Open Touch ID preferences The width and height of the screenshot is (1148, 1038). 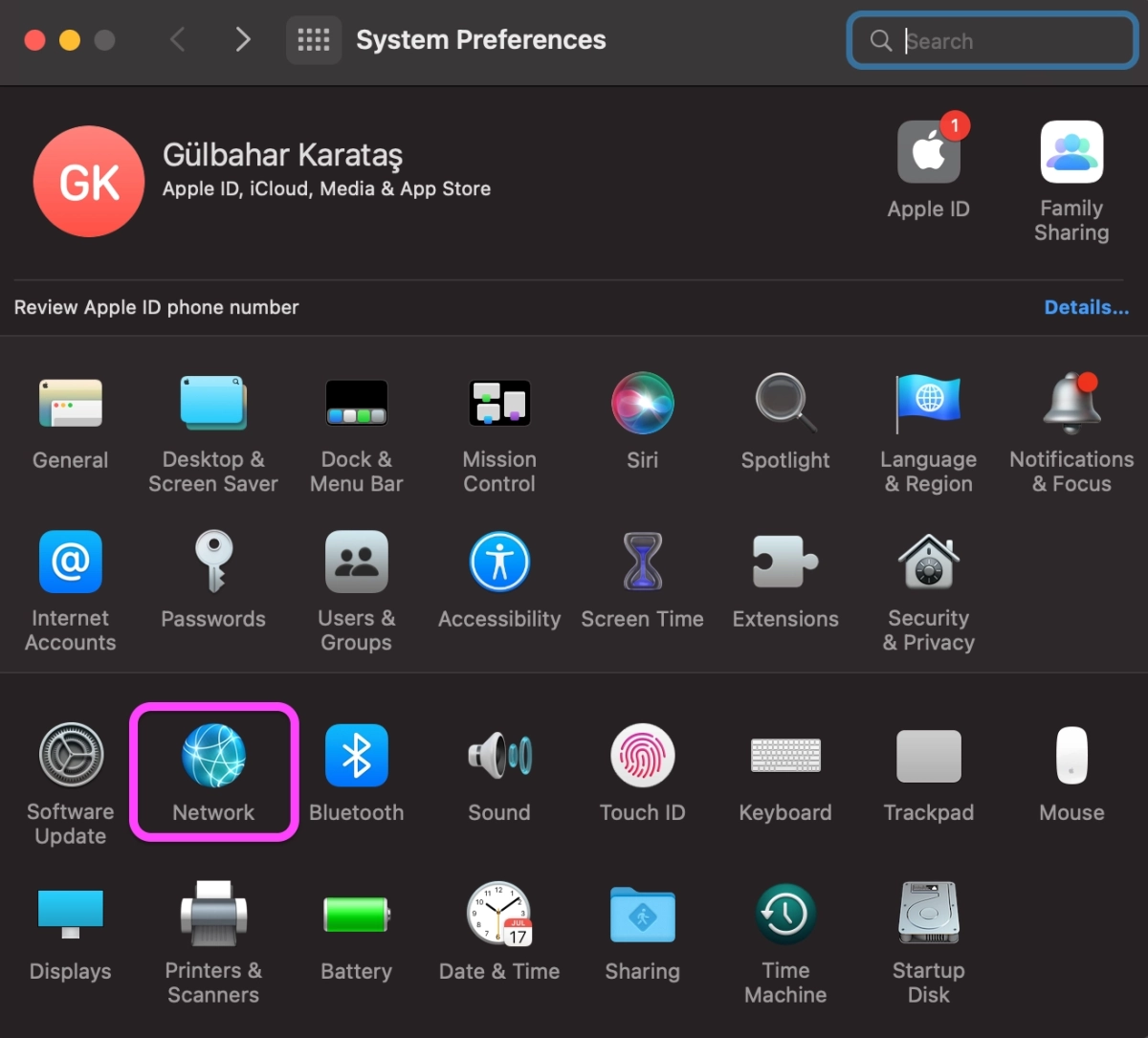click(642, 756)
